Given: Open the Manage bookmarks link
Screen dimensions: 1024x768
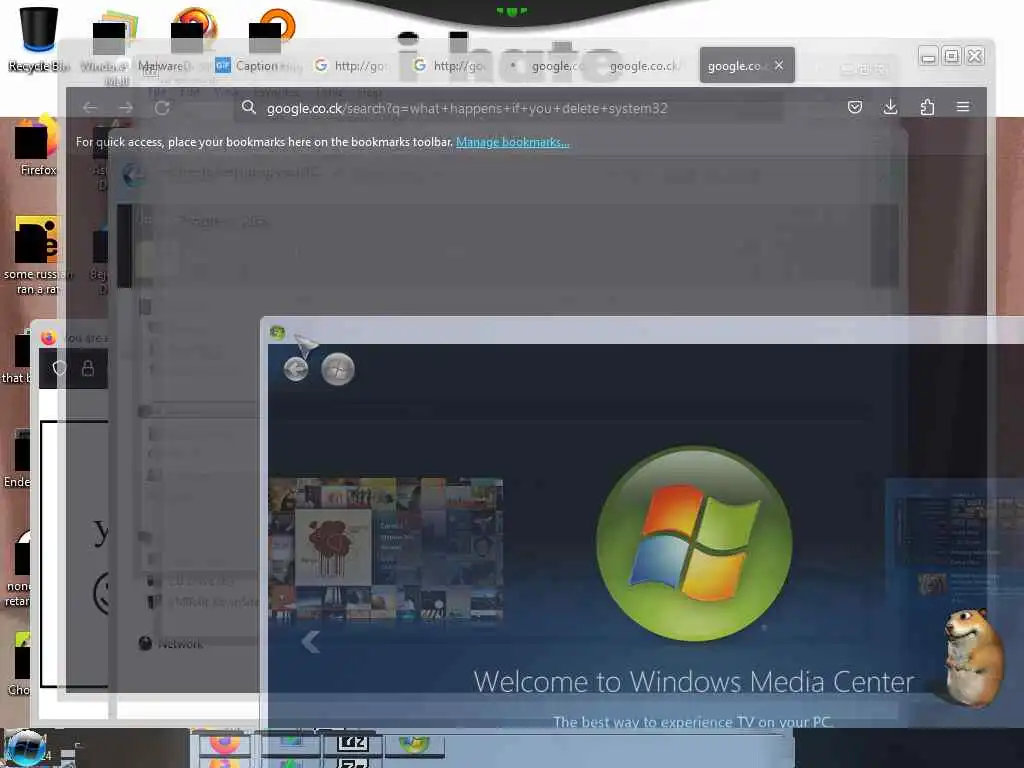Looking at the screenshot, I should [513, 142].
